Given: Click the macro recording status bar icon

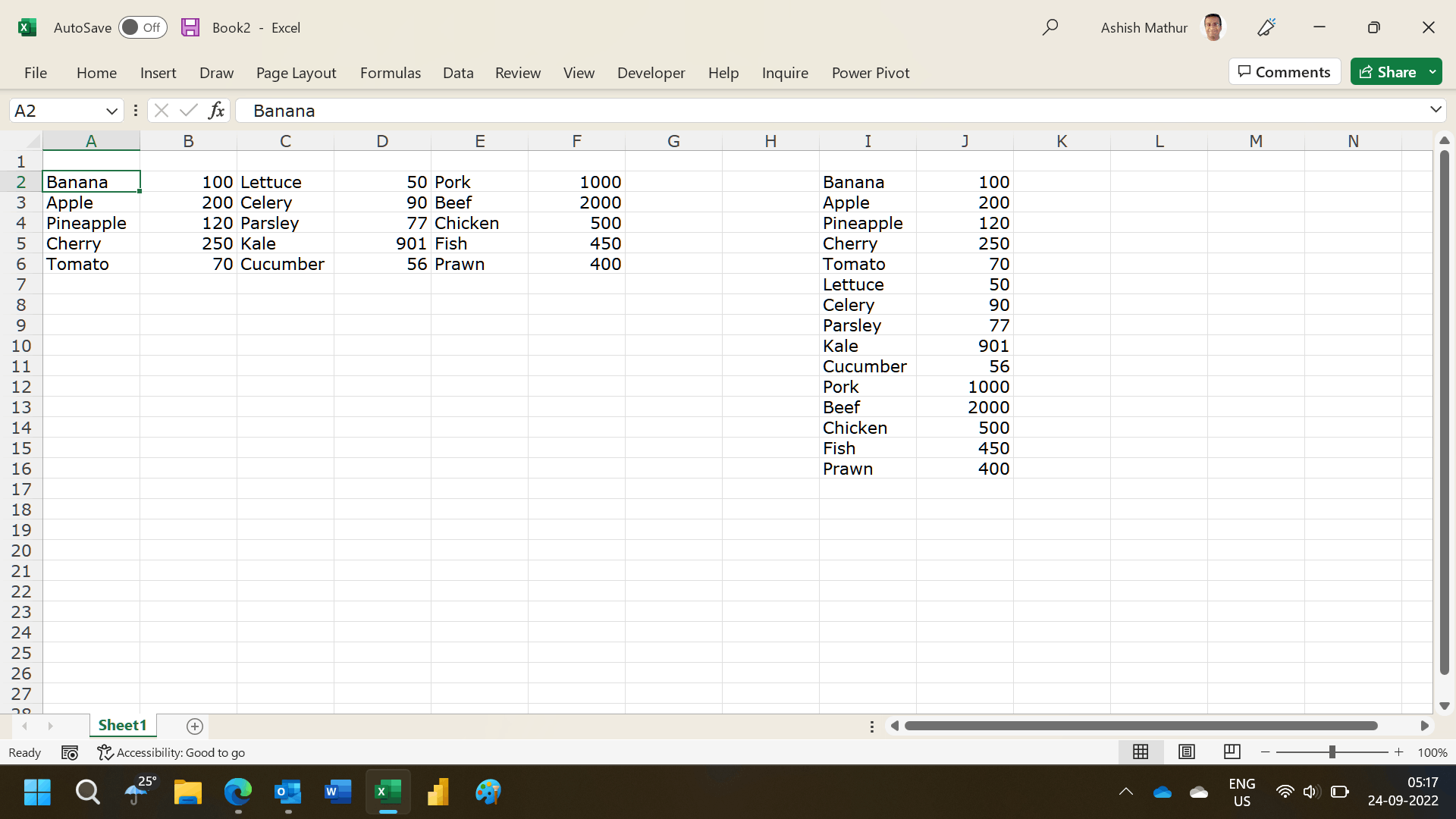Looking at the screenshot, I should 70,752.
